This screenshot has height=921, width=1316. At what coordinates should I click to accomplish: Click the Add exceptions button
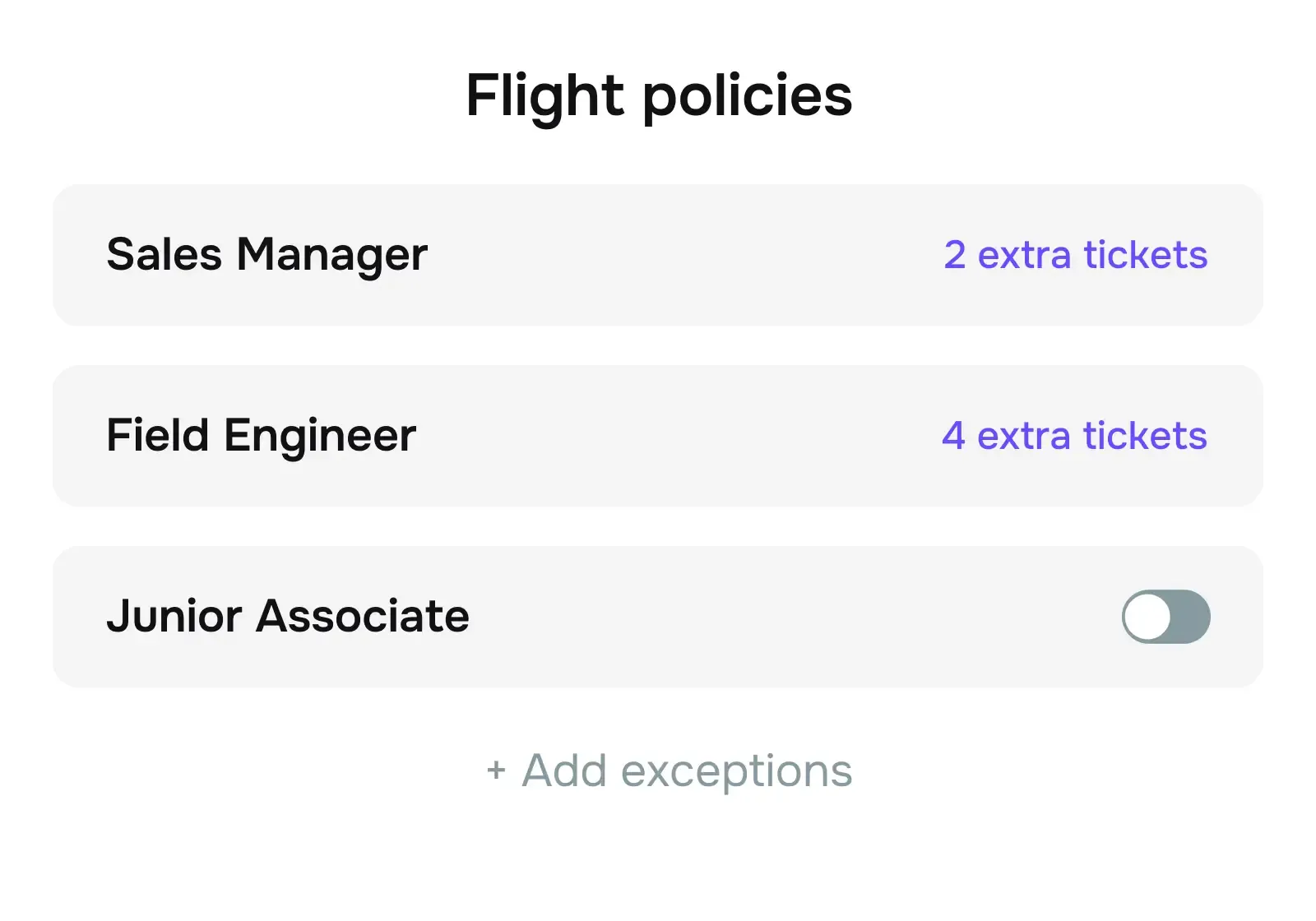point(686,771)
